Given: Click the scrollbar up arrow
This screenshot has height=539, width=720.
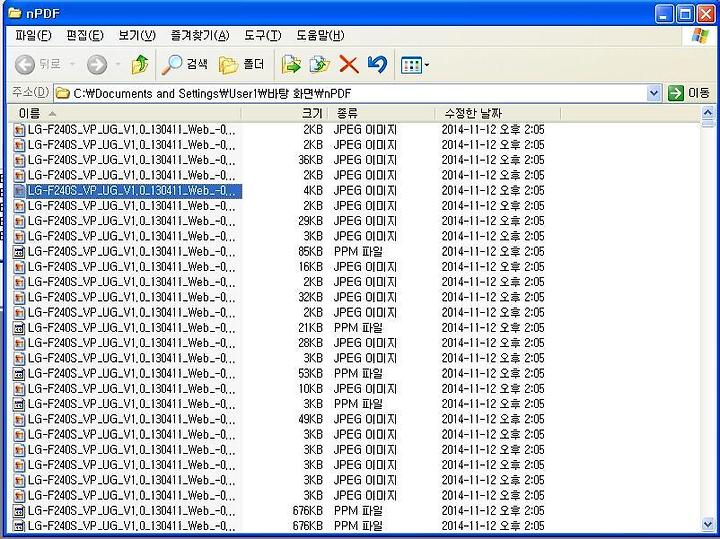Looking at the screenshot, I should click(x=708, y=112).
